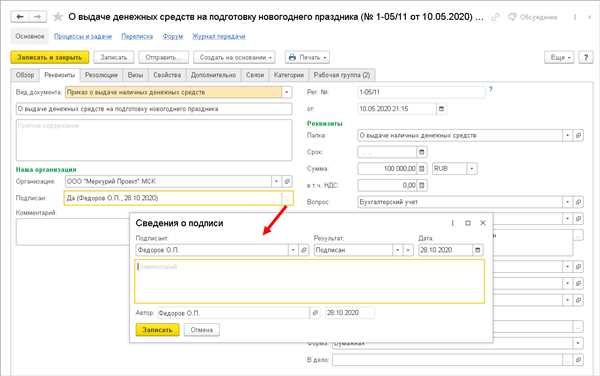Open calendar for Дата in signature dialog

(478, 250)
